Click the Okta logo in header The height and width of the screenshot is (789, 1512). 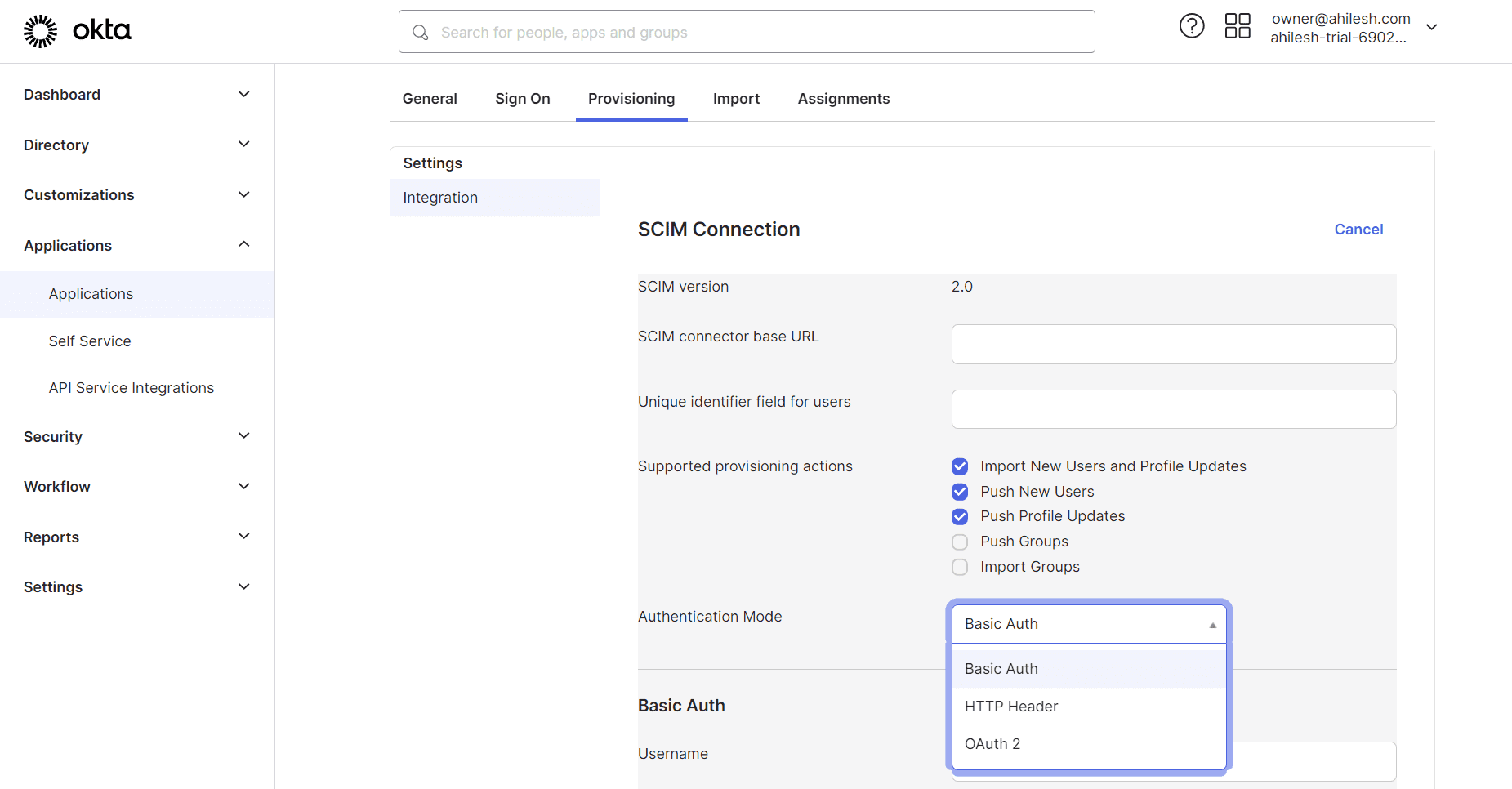pyautogui.click(x=77, y=31)
